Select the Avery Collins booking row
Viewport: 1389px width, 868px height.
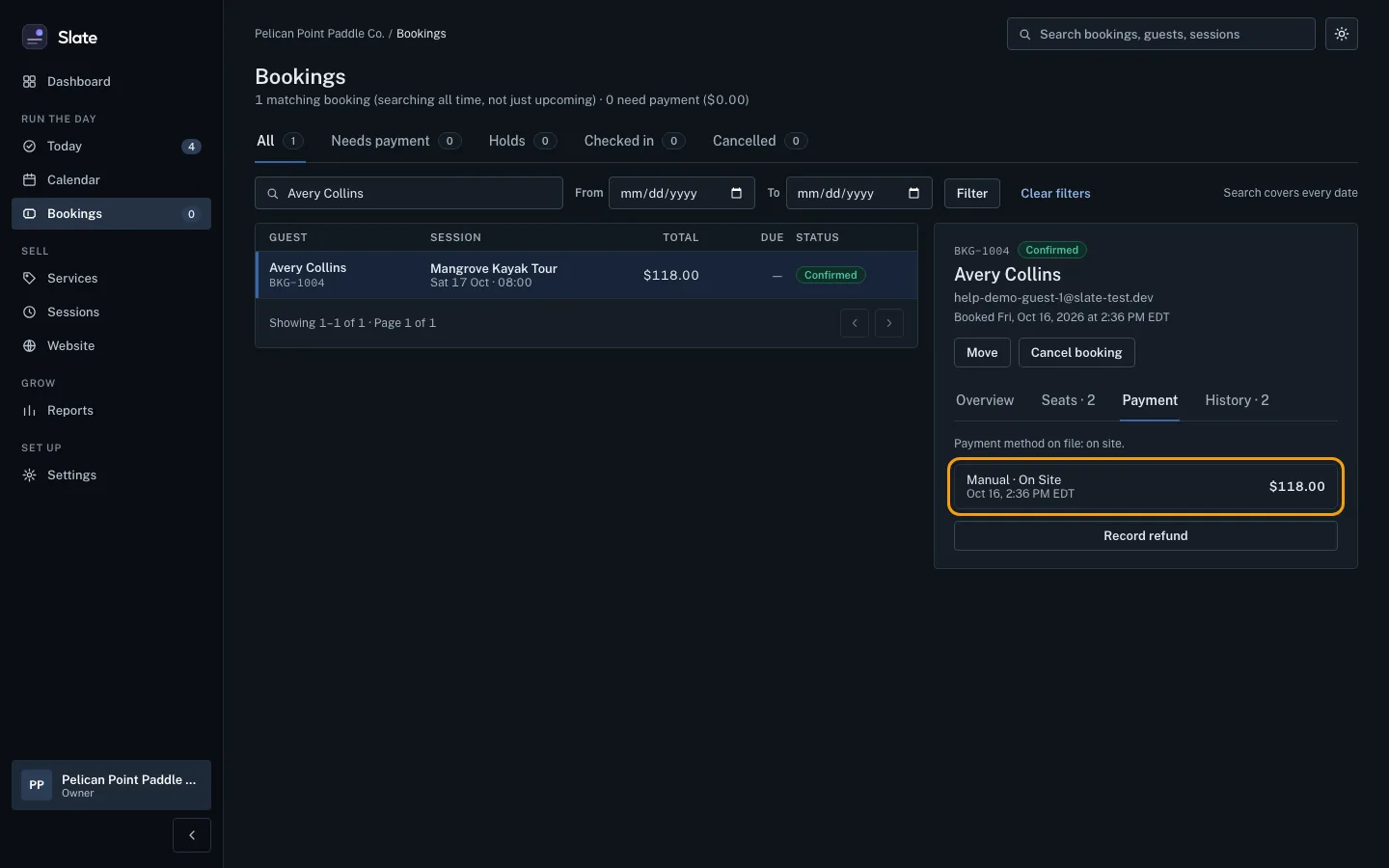tap(586, 275)
